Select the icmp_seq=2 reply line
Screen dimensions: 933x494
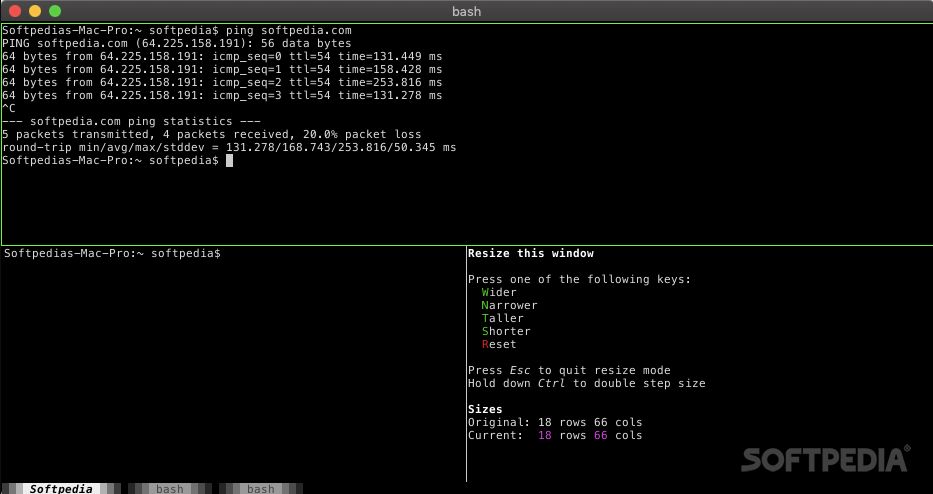222,83
